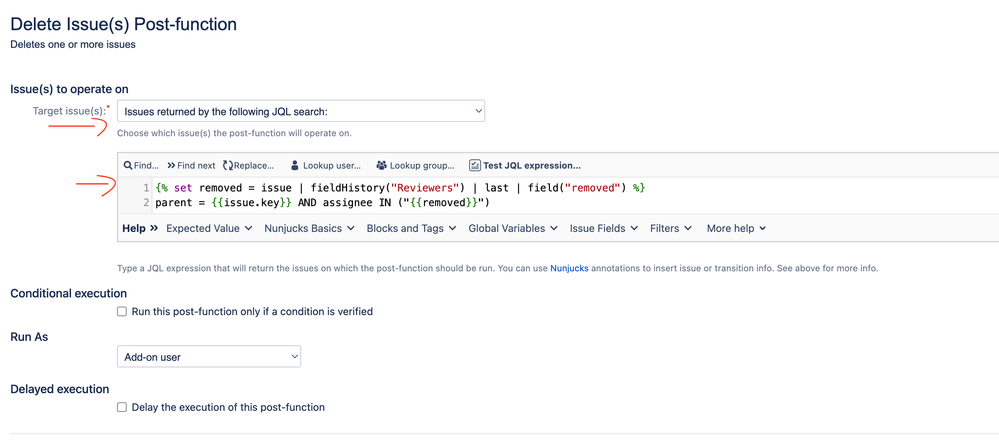This screenshot has width=999, height=441.
Task: Expand the Issue Fields section
Action: pyautogui.click(x=604, y=228)
